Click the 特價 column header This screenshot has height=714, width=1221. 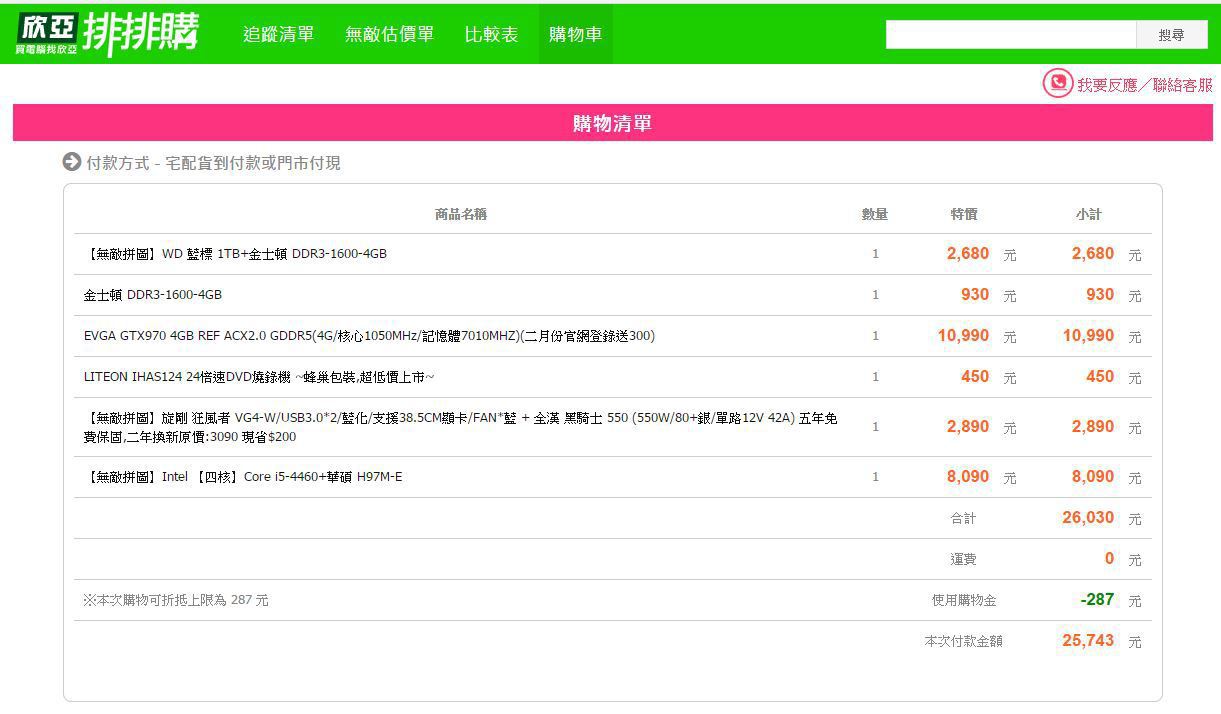tap(964, 214)
